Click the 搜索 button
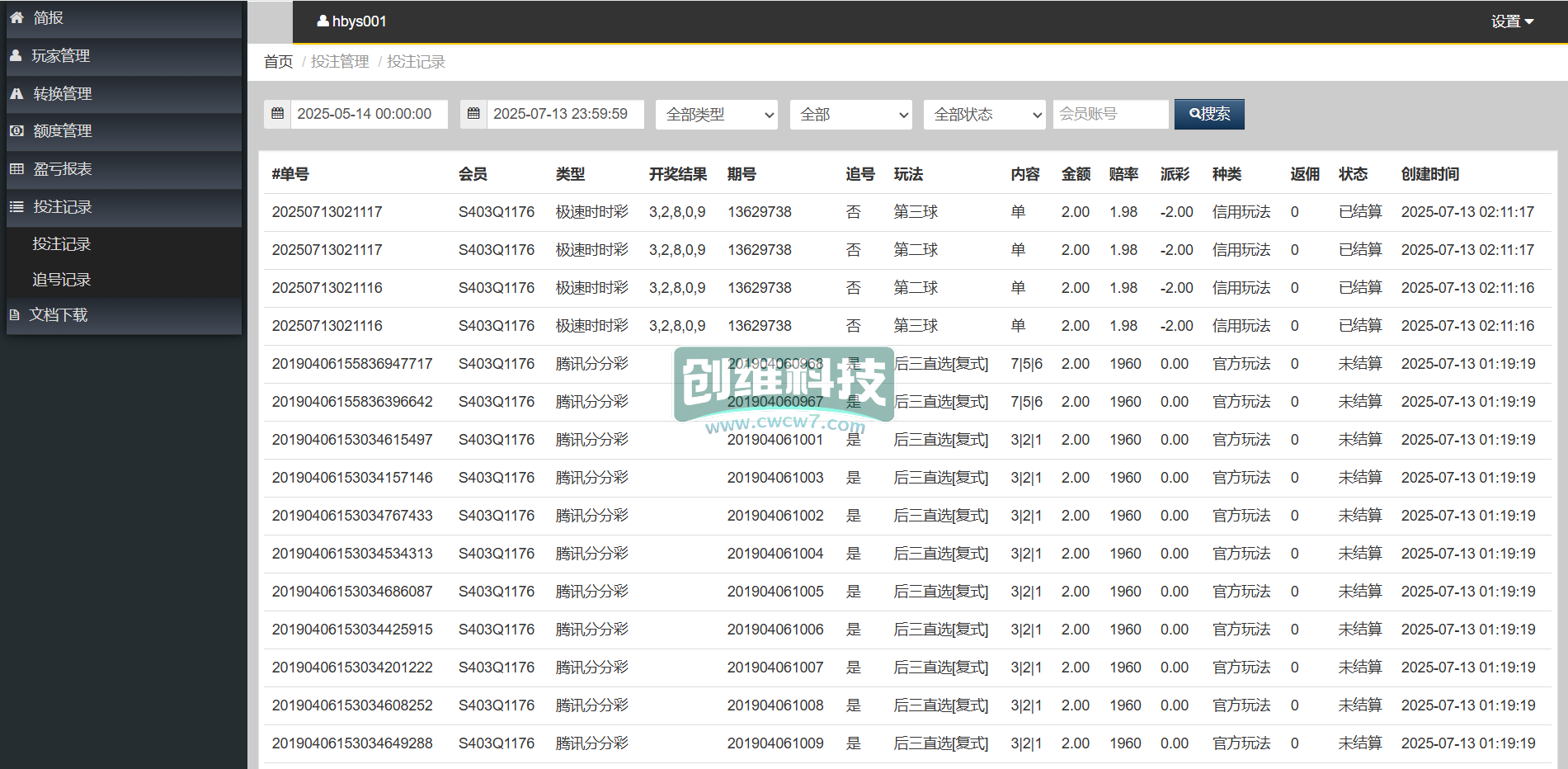Viewport: 1568px width, 769px height. 1209,114
